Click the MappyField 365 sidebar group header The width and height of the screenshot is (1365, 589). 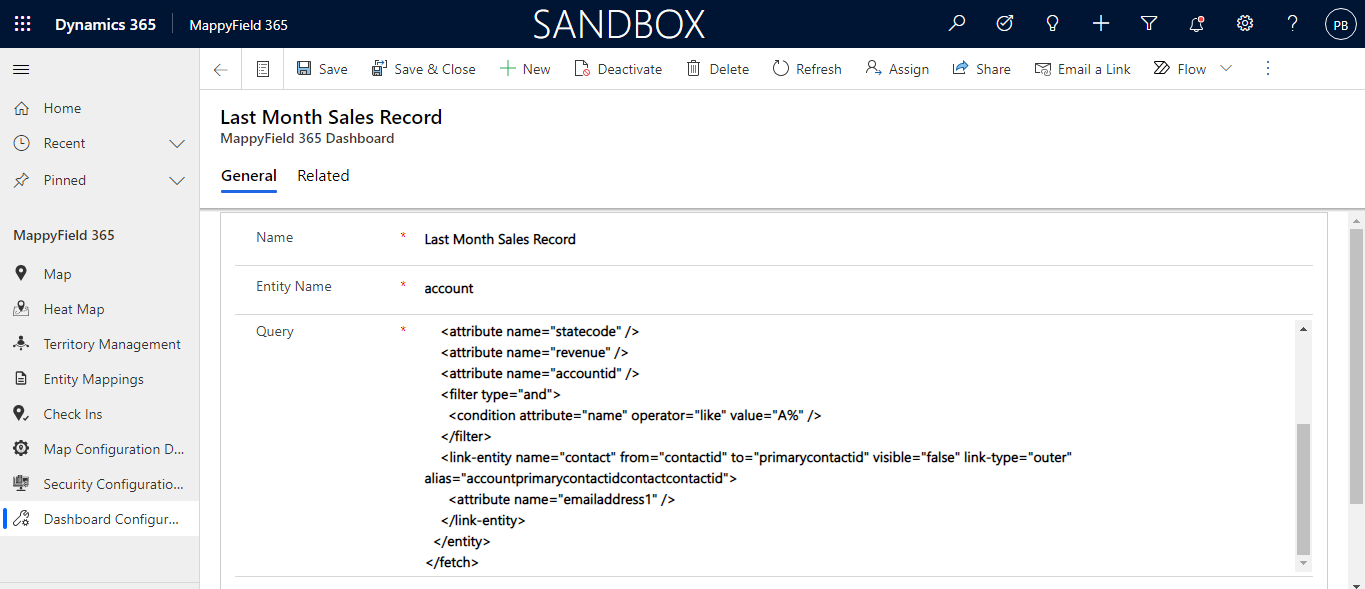[64, 236]
